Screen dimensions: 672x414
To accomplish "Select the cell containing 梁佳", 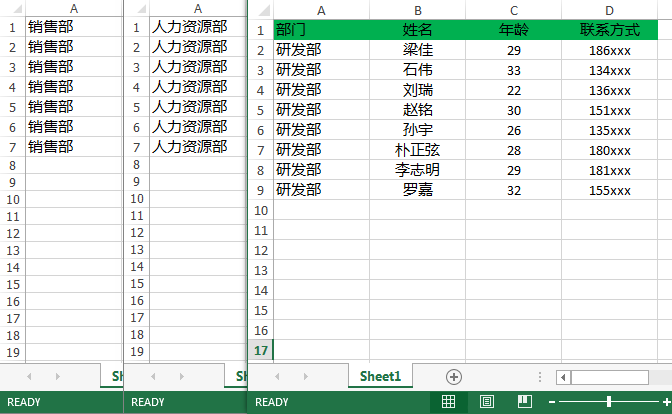I will pyautogui.click(x=417, y=50).
